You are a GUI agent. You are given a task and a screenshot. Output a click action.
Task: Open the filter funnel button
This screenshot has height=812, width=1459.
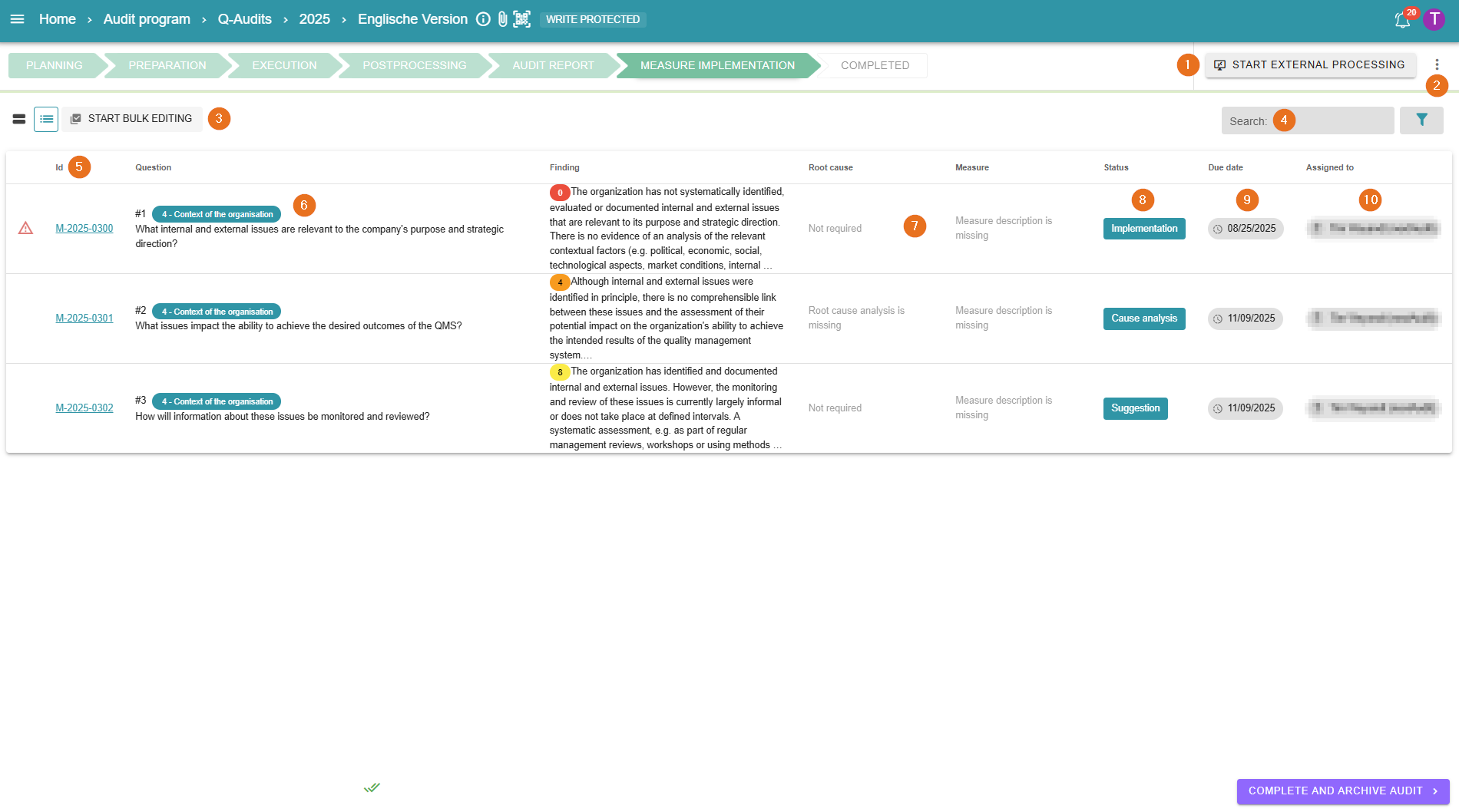tap(1421, 120)
